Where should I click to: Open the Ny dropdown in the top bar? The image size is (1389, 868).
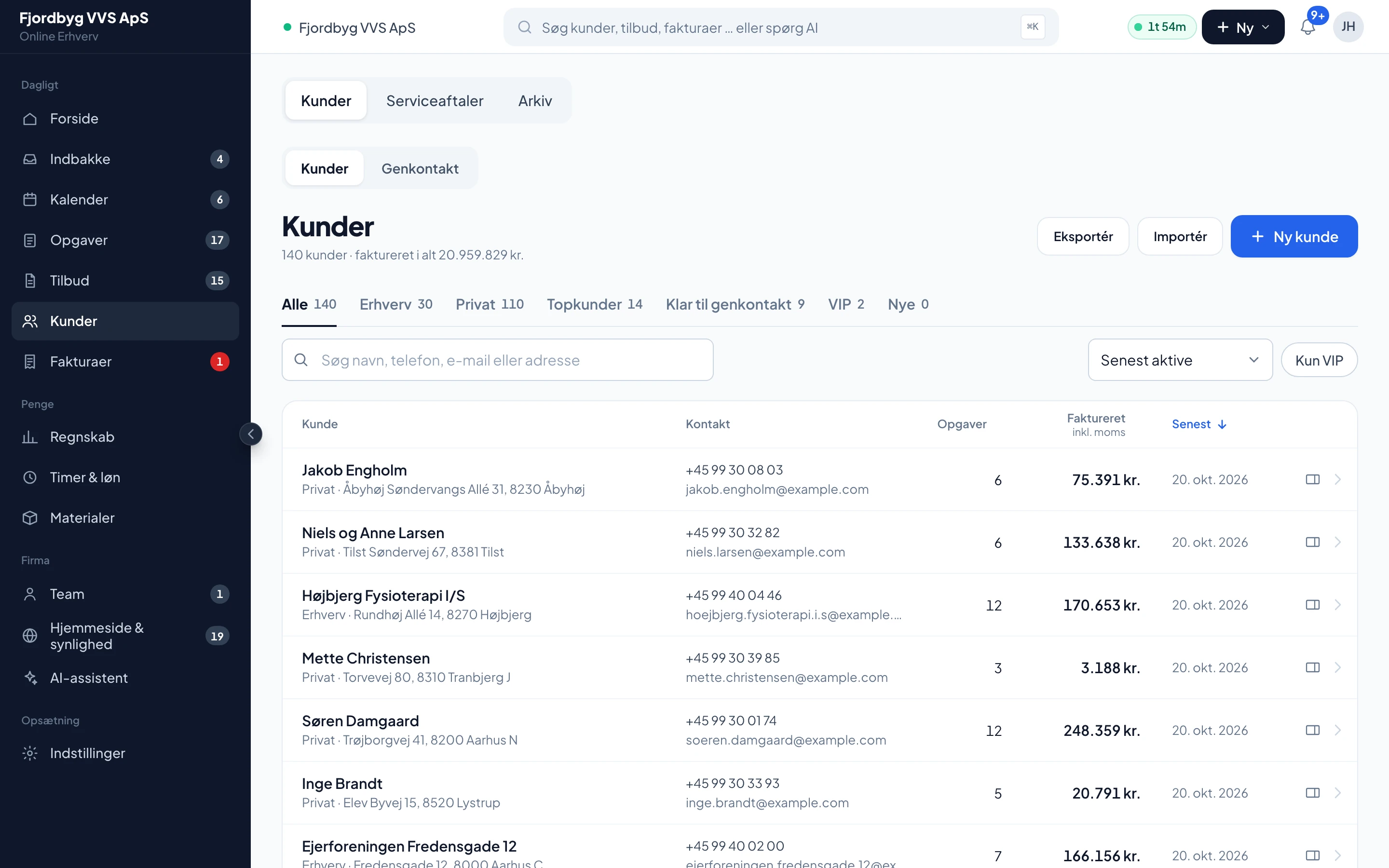point(1243,27)
